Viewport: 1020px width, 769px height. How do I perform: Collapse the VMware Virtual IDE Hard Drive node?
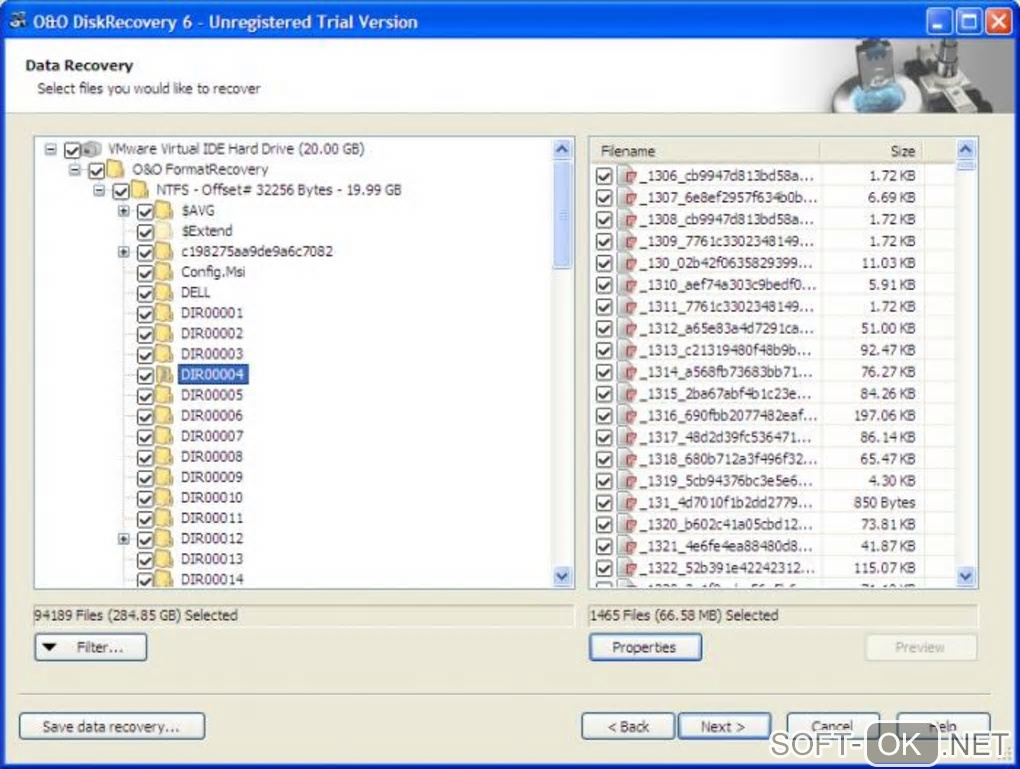click(51, 150)
